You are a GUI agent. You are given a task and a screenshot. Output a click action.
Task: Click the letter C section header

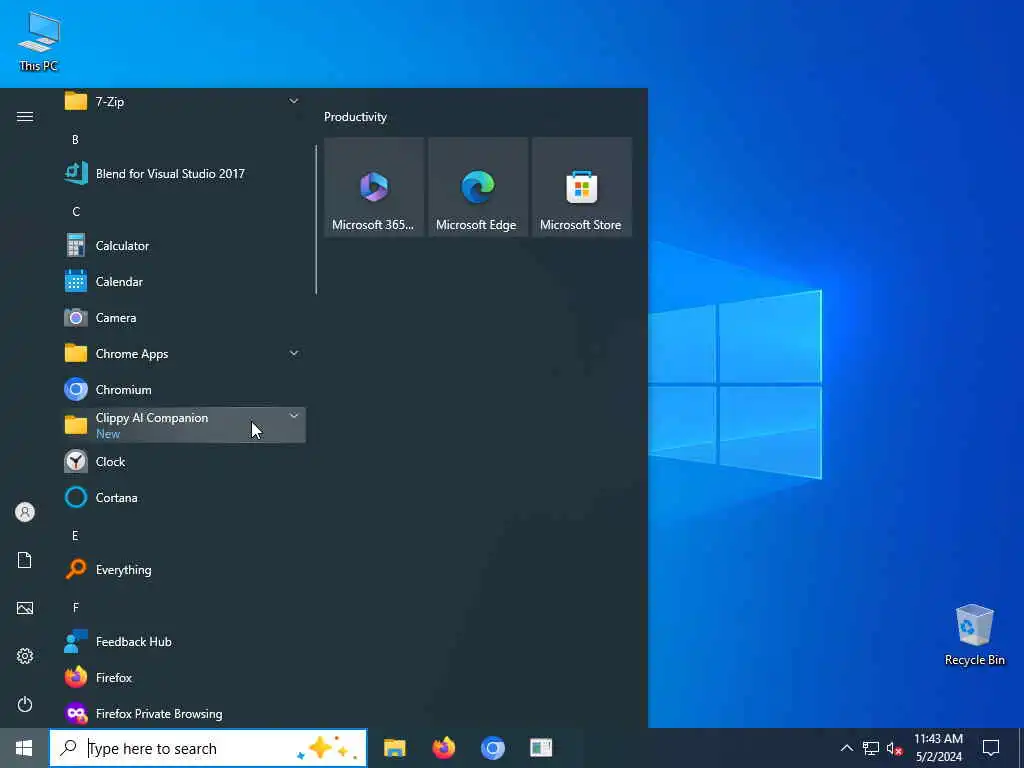[x=76, y=212]
